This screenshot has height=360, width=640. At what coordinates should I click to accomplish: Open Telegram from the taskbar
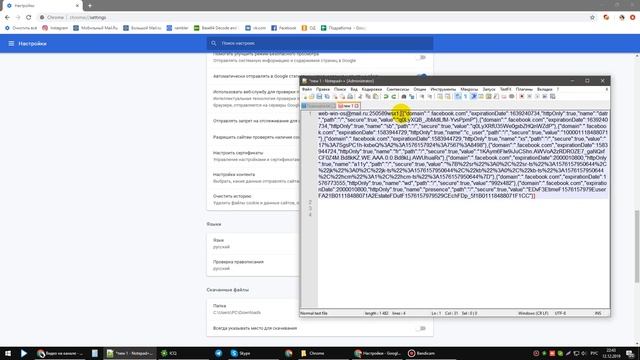(x=218, y=353)
